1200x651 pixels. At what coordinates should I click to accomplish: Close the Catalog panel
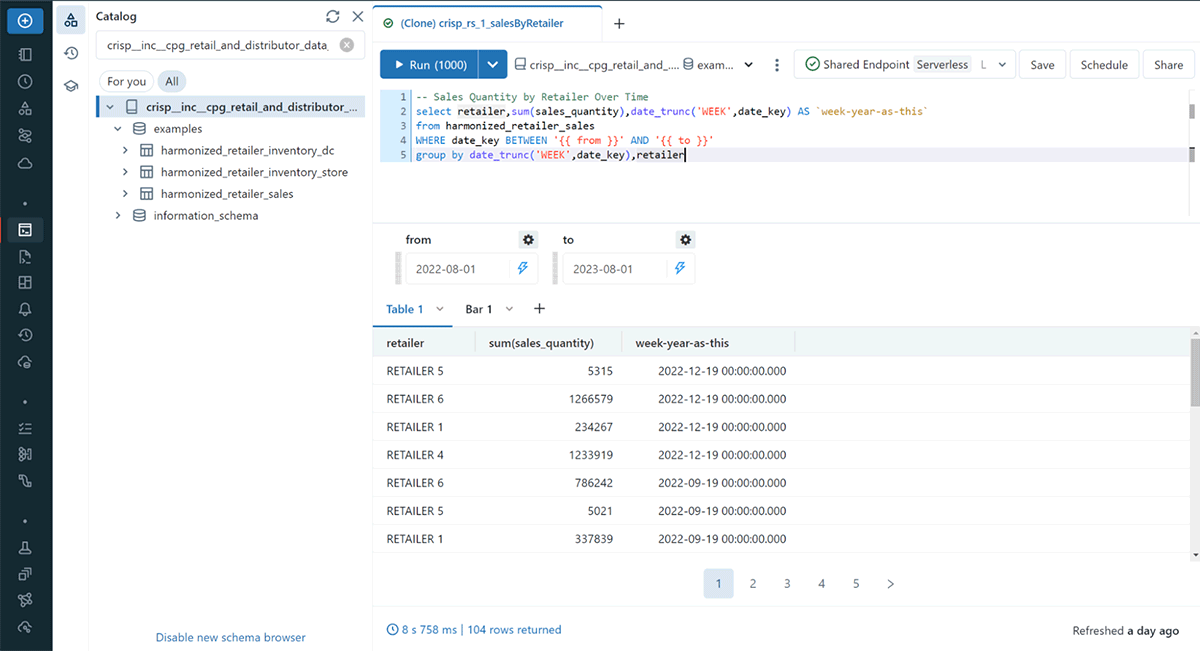pos(357,17)
